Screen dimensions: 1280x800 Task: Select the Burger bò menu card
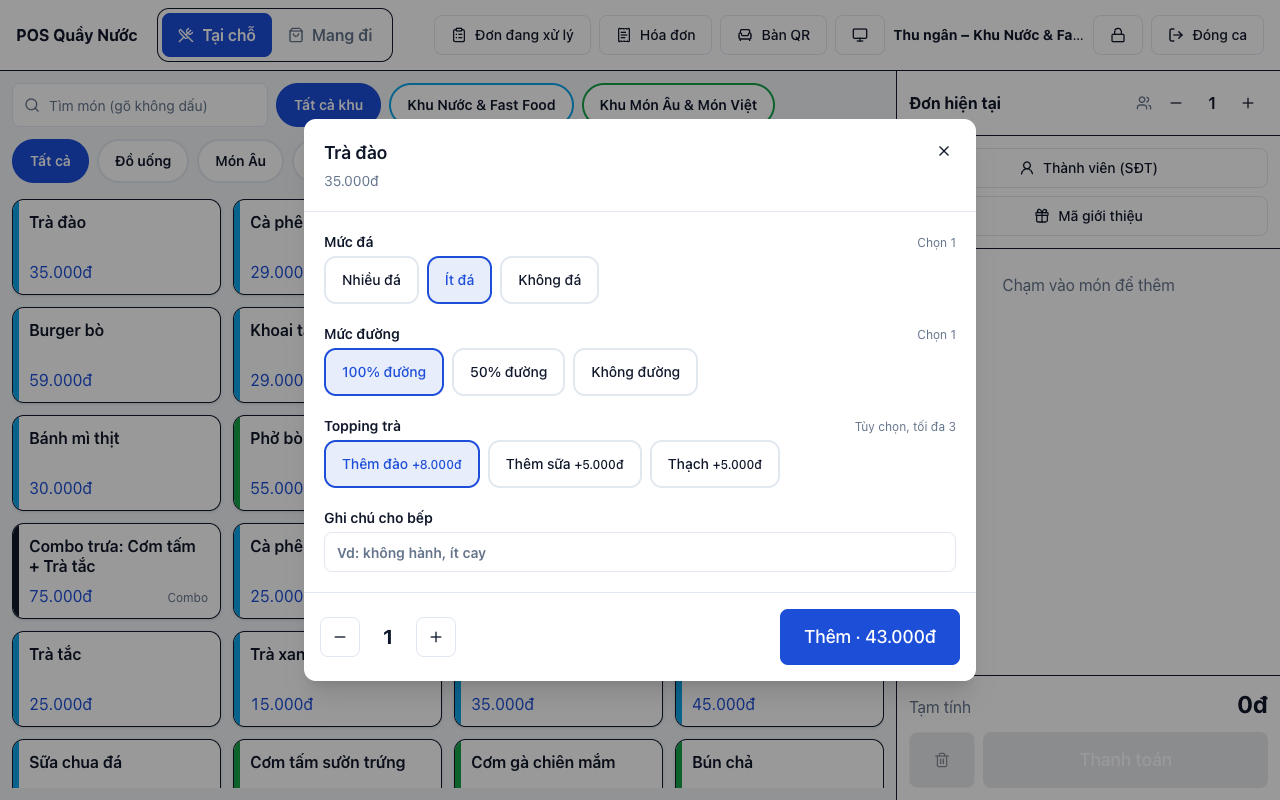point(116,355)
